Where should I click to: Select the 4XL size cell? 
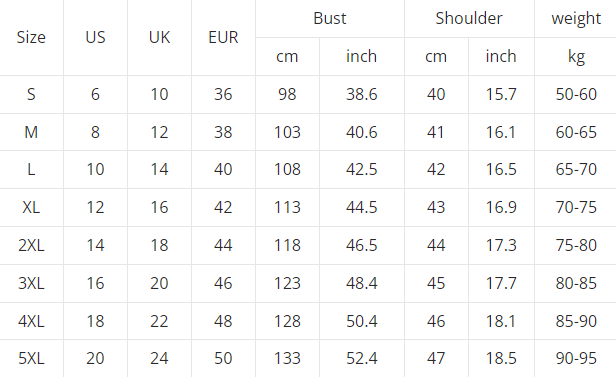point(31,321)
